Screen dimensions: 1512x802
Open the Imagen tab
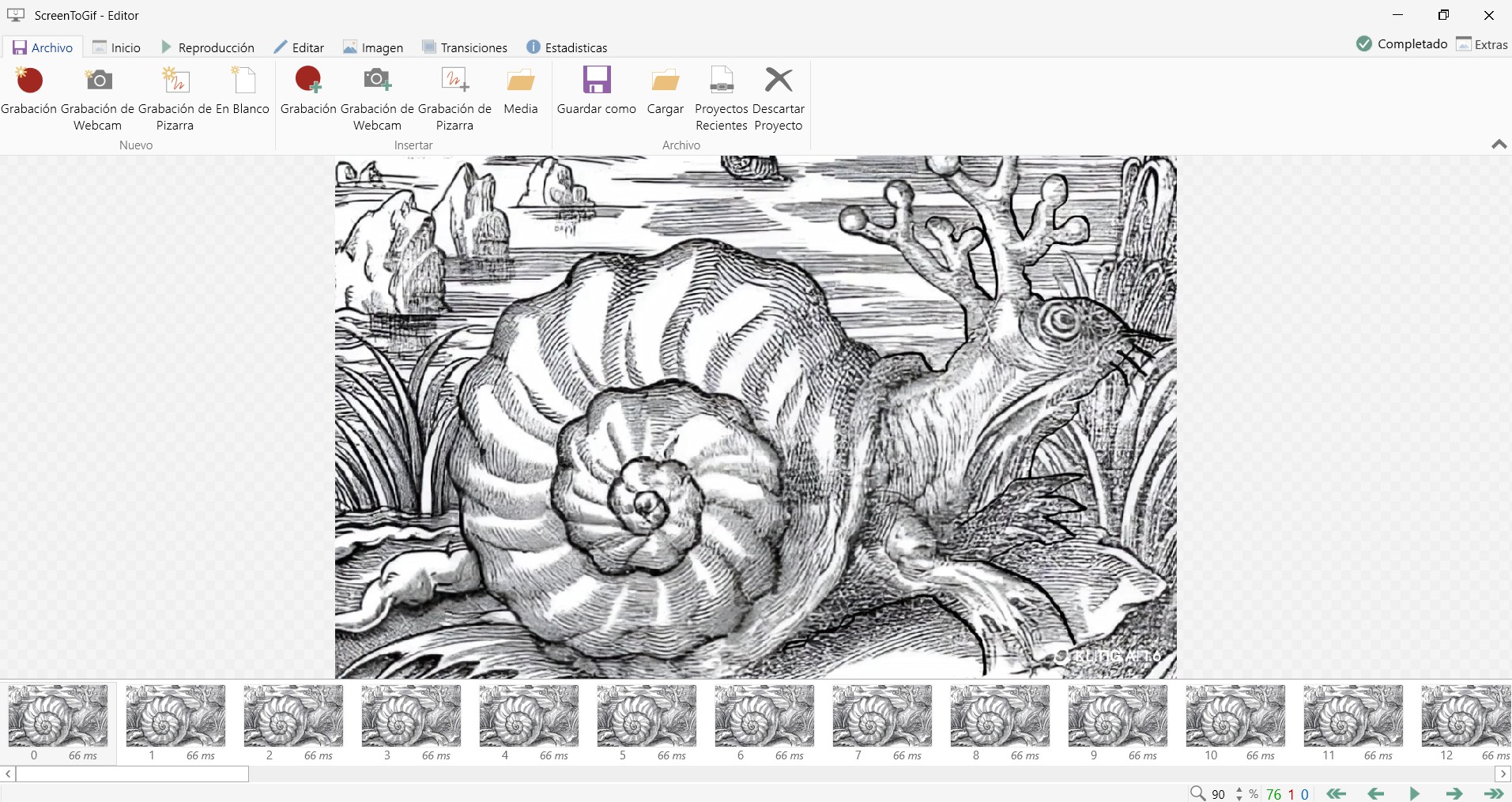click(x=373, y=47)
